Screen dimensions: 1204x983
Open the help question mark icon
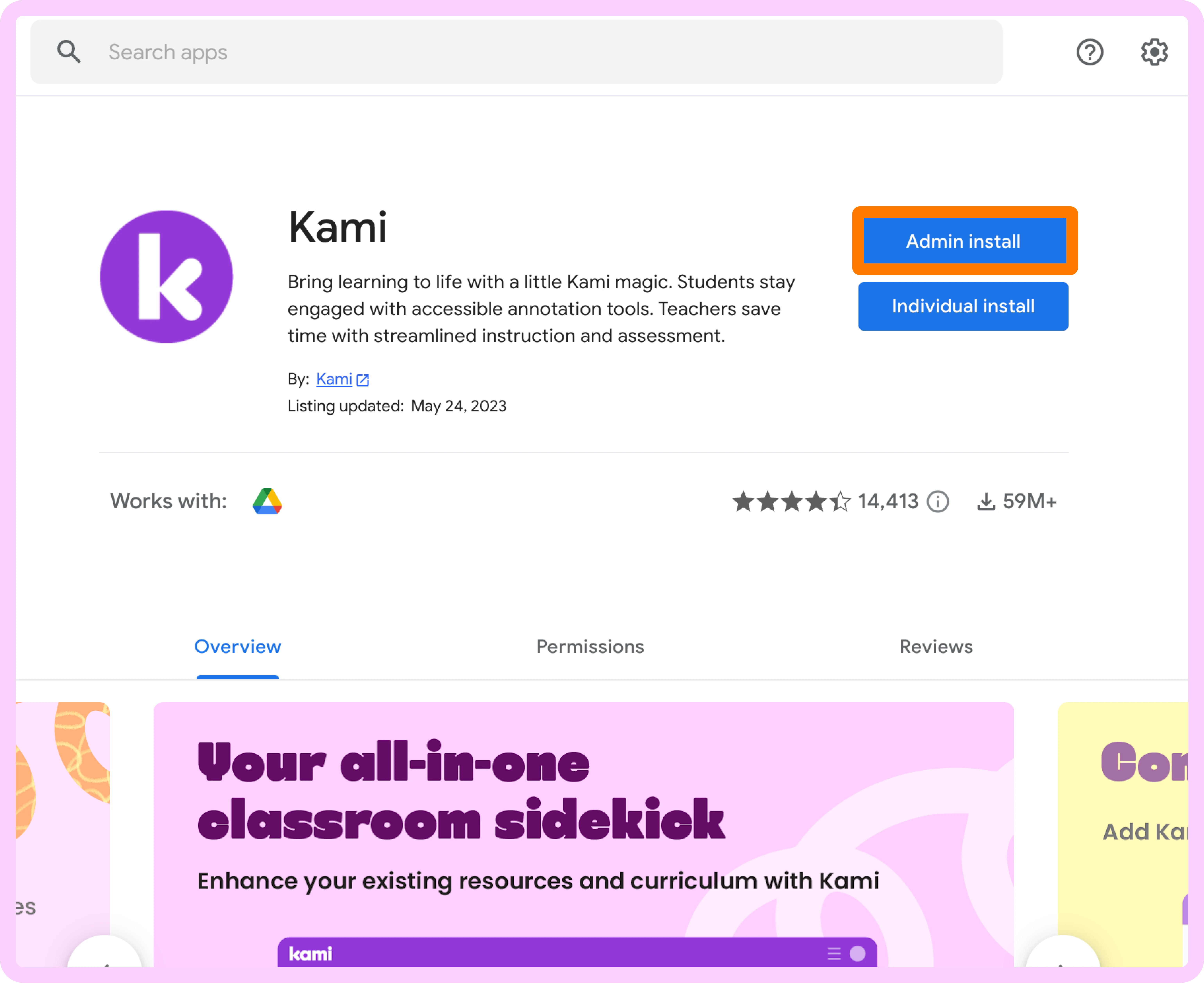pos(1090,52)
